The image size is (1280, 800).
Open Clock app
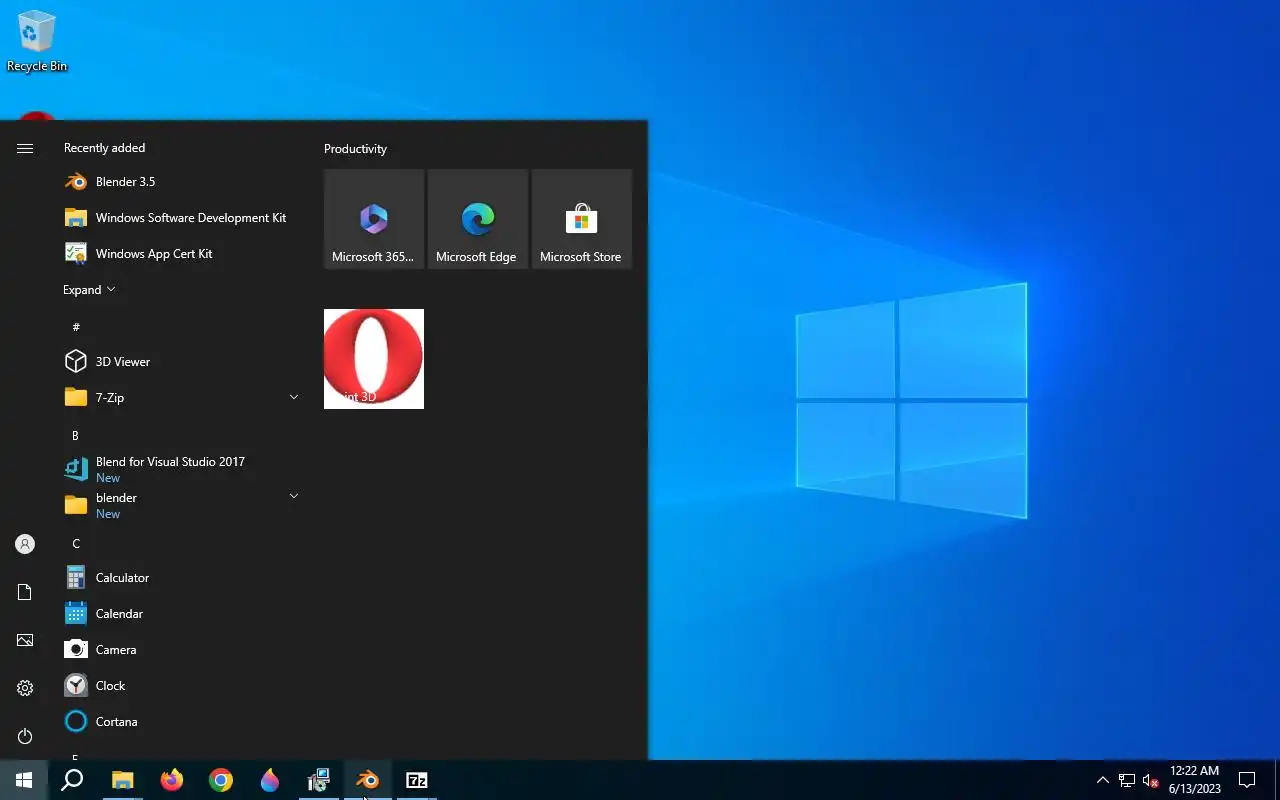pyautogui.click(x=180, y=686)
